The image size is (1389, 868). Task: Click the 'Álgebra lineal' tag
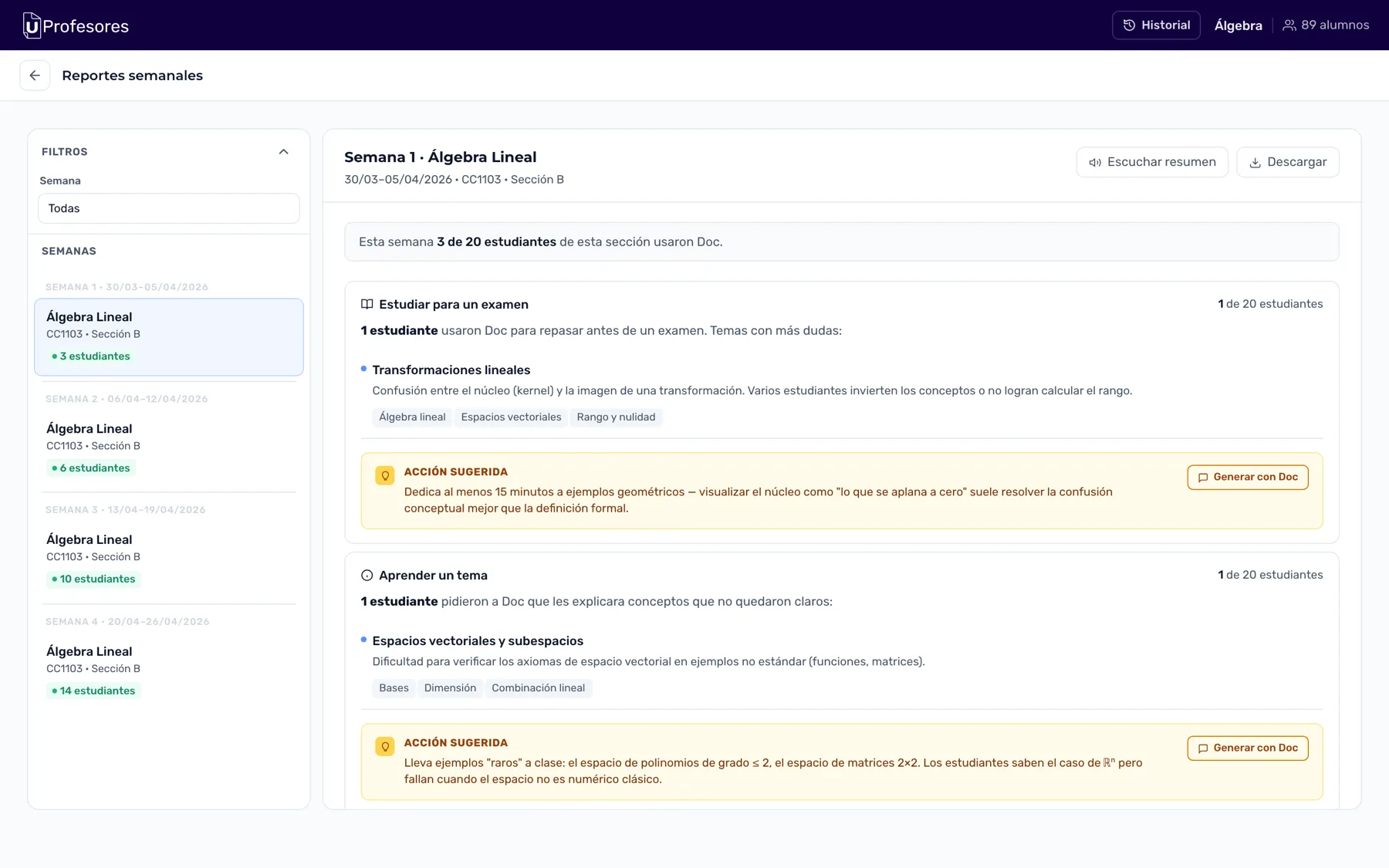click(x=412, y=417)
